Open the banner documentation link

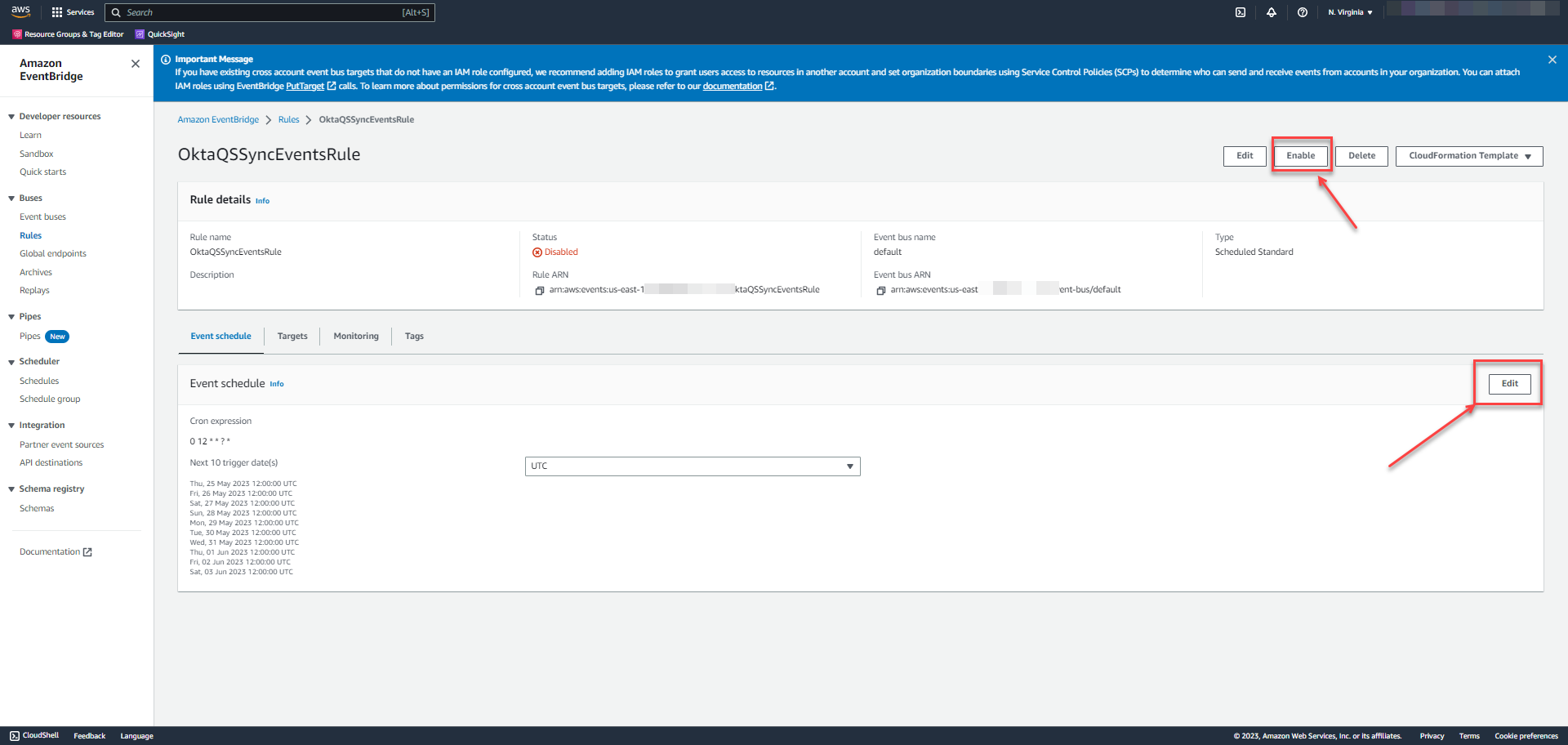pyautogui.click(x=737, y=87)
